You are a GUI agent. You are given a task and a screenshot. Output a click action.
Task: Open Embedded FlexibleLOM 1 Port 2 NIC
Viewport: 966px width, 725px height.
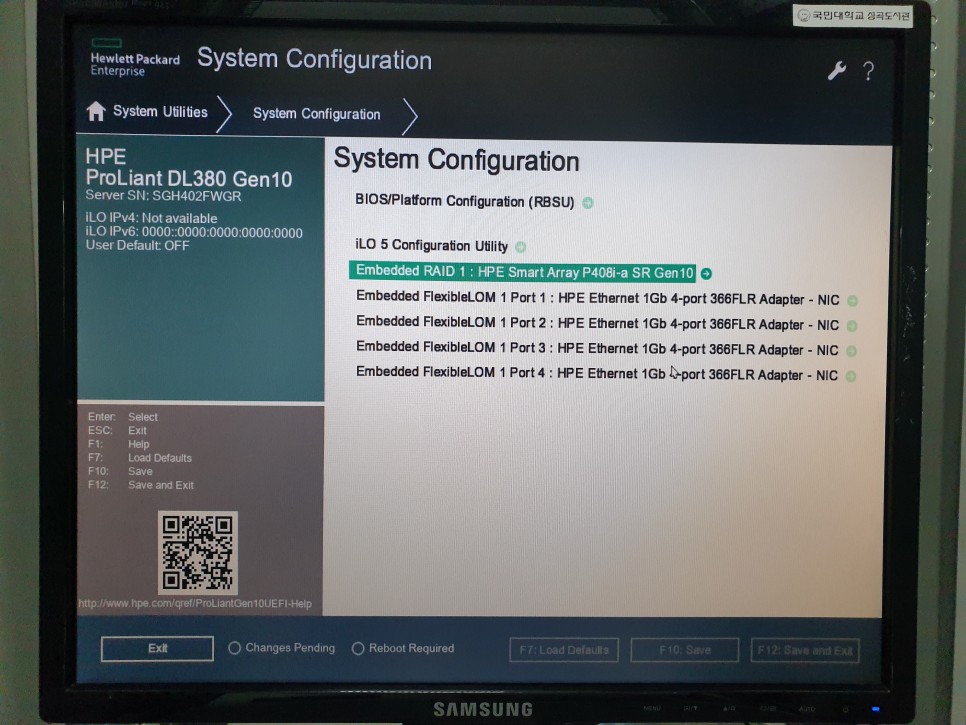tap(597, 323)
